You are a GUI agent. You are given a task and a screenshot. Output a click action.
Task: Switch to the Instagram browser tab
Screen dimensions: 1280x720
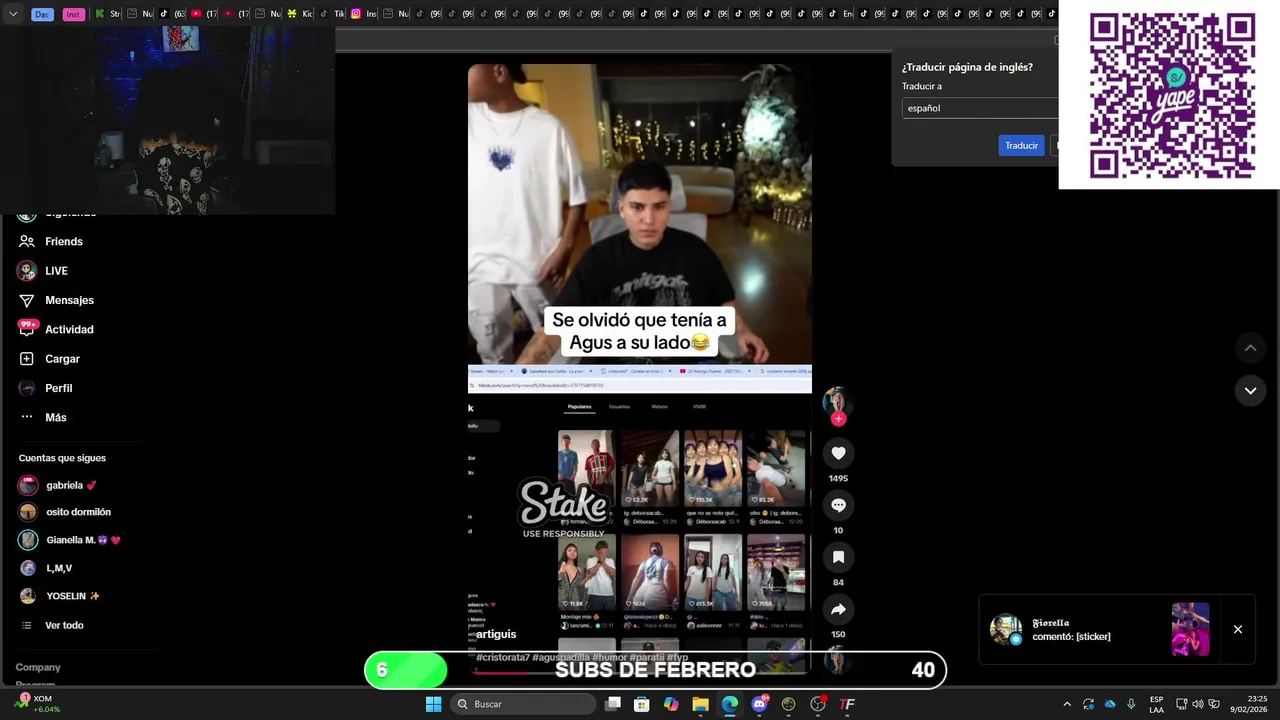click(x=363, y=14)
